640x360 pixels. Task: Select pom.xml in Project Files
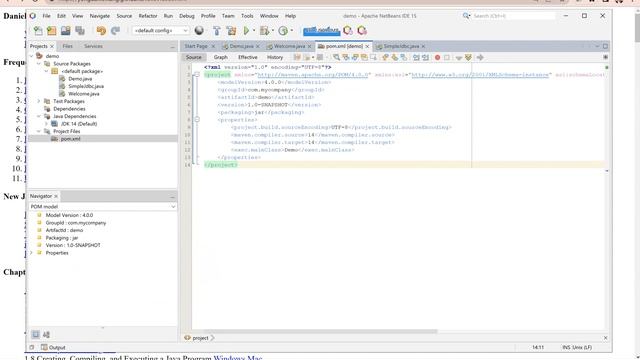pyautogui.click(x=70, y=139)
